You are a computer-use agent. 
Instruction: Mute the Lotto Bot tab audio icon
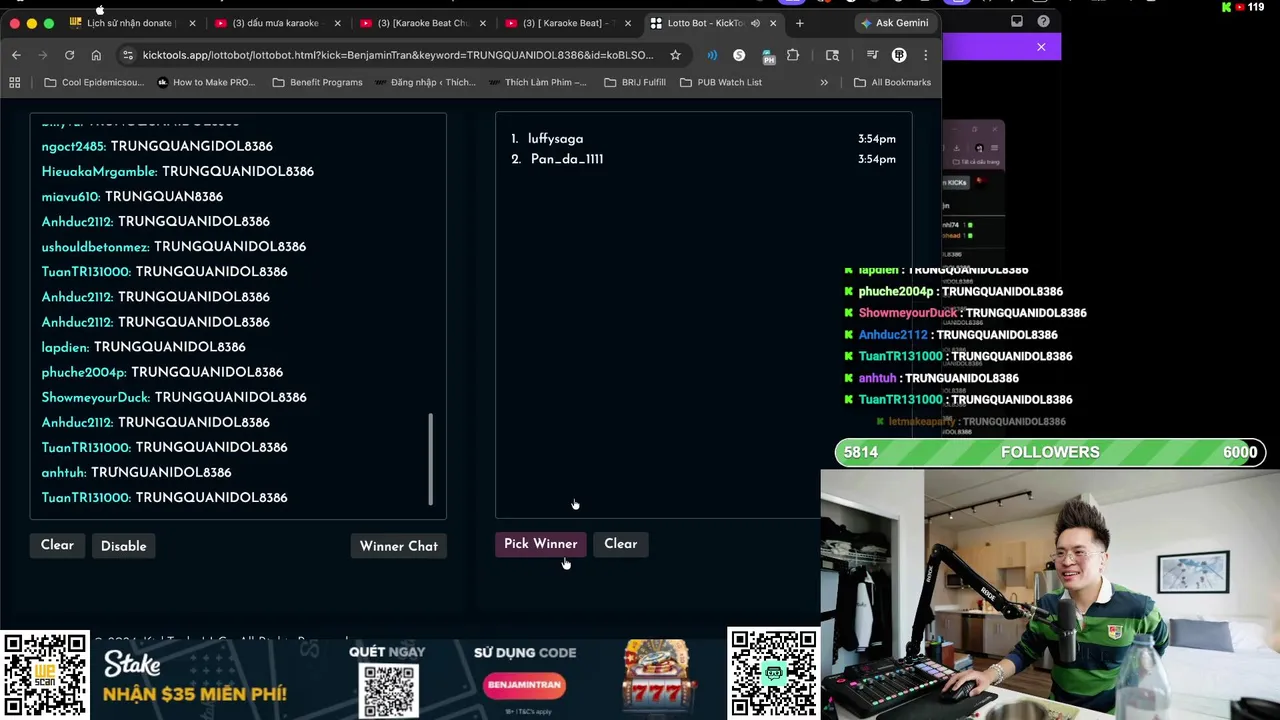pos(755,23)
